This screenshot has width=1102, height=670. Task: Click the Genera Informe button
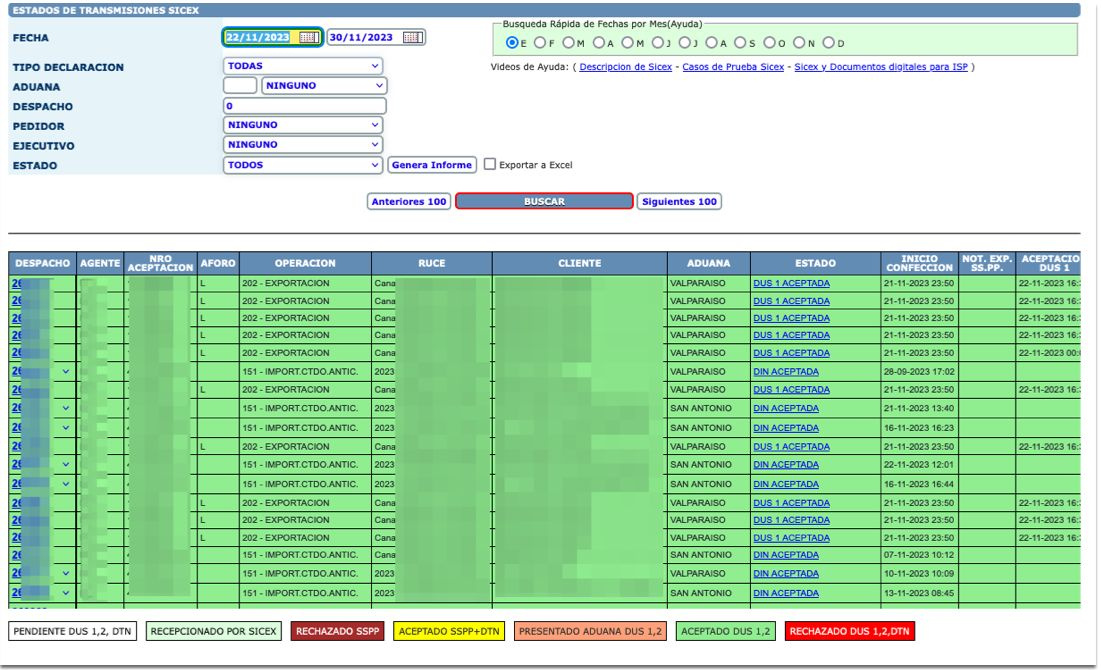(432, 165)
